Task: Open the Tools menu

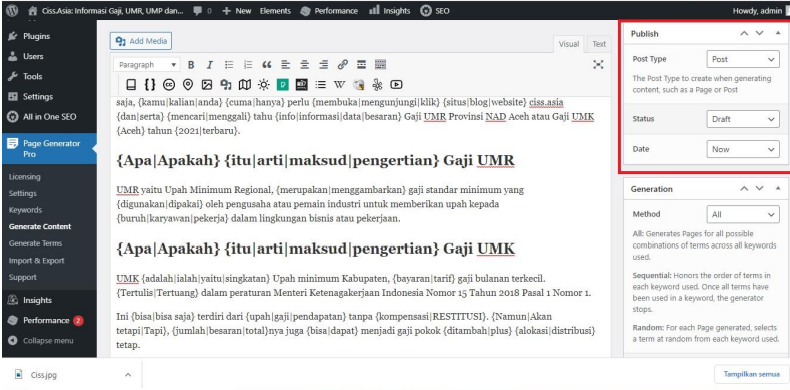Action: click(x=49, y=77)
